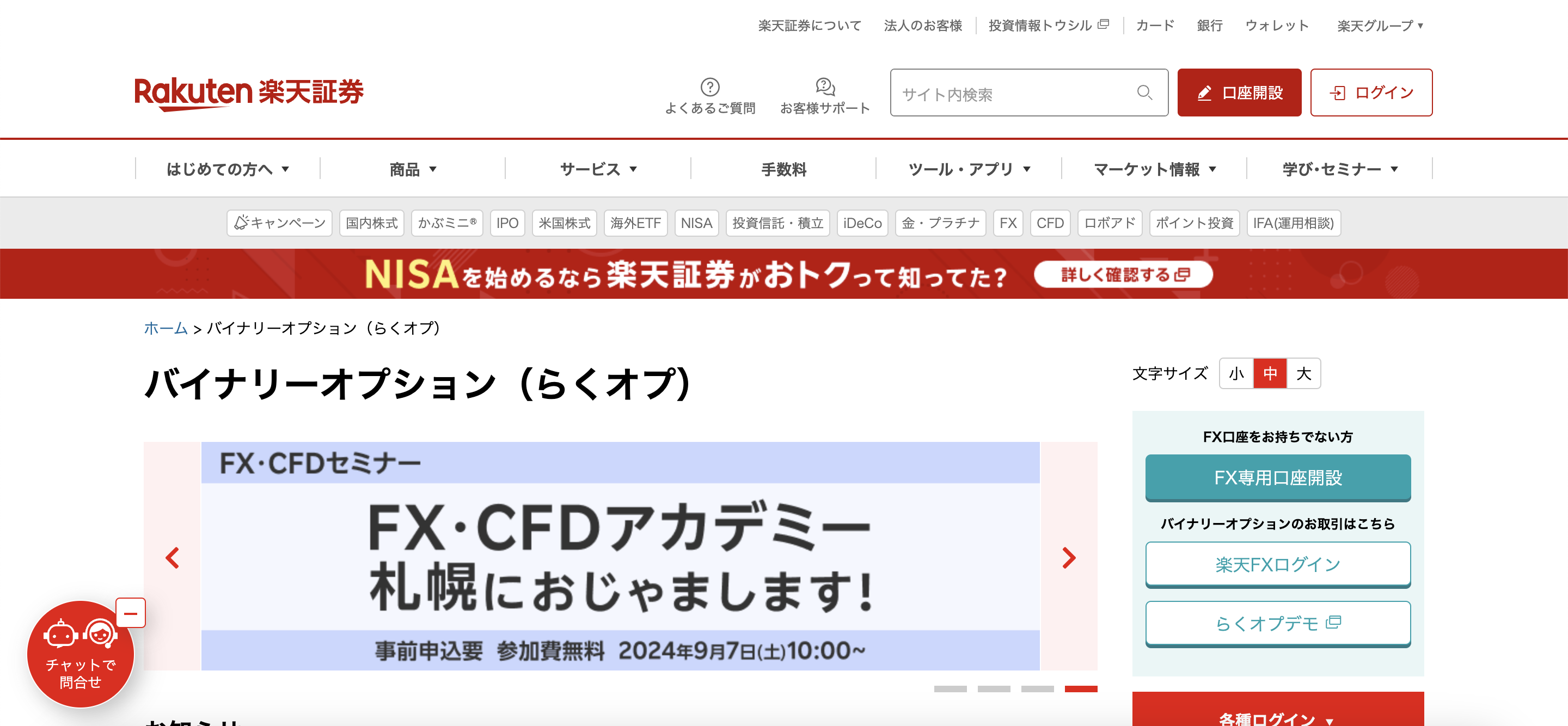
Task: Open IFA(運用相談) tag
Action: coord(1294,223)
